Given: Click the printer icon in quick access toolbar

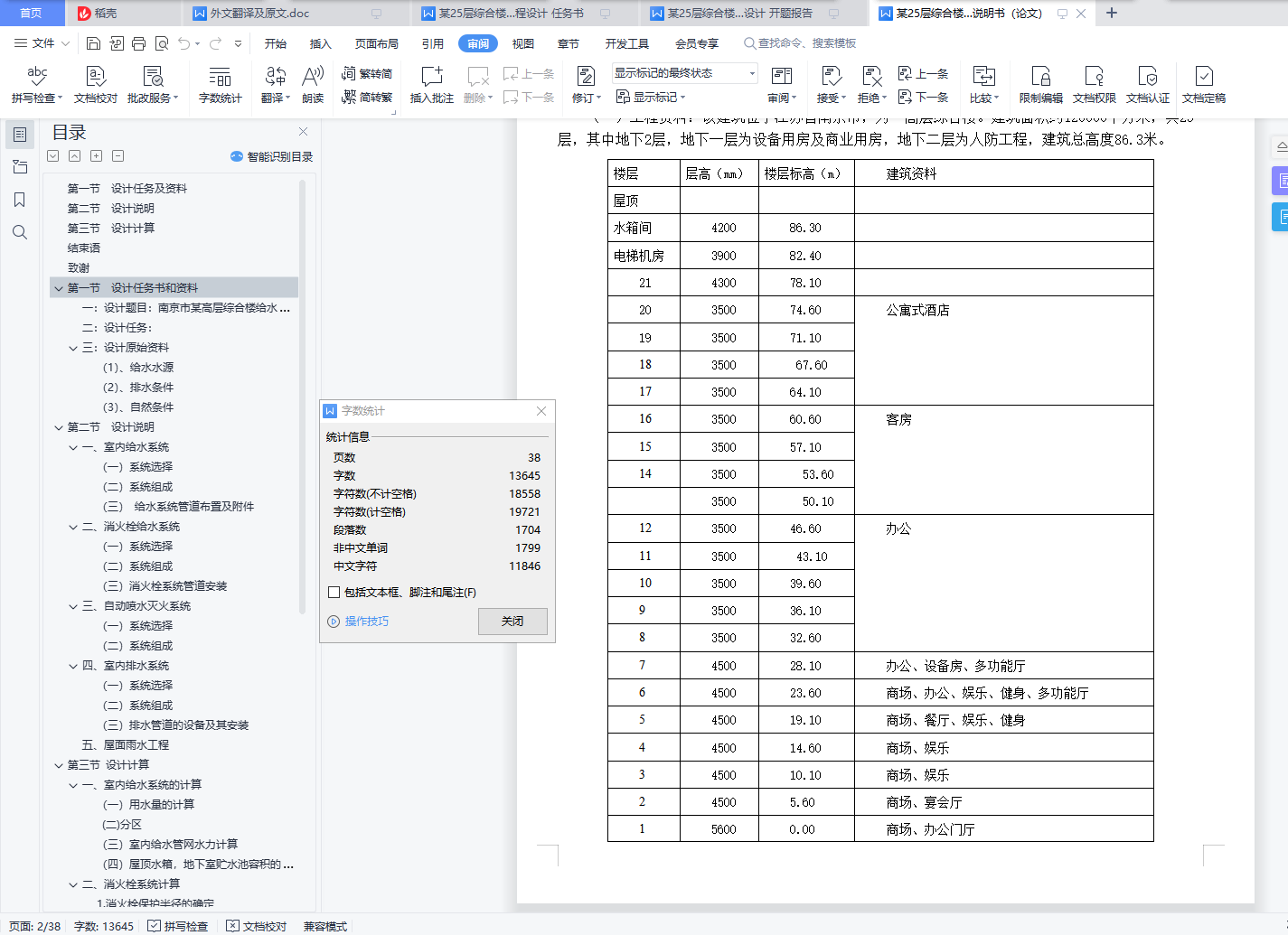Looking at the screenshot, I should click(138, 43).
